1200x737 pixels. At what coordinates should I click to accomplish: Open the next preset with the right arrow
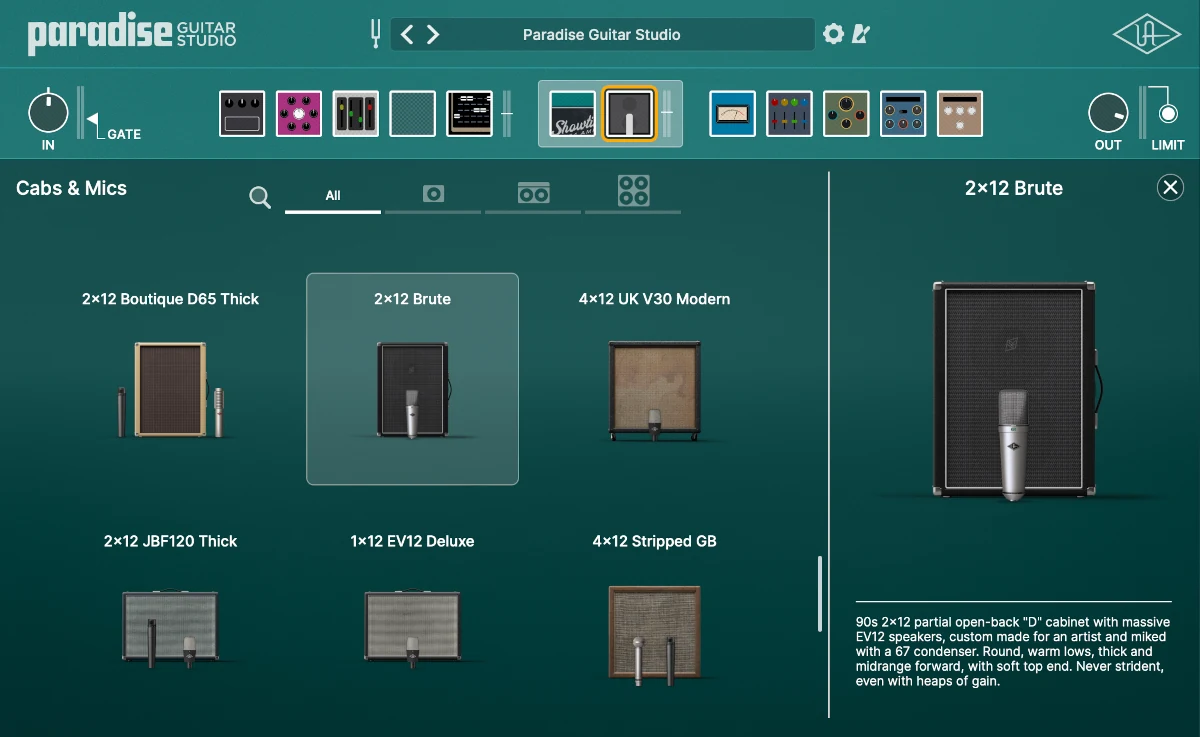(x=432, y=33)
